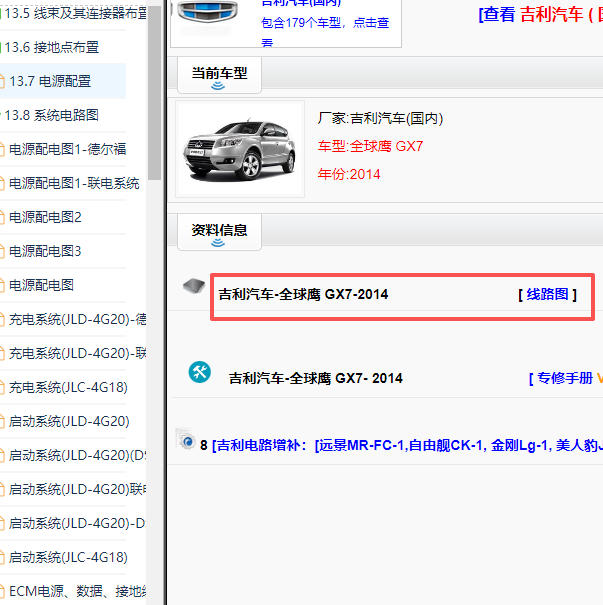Open 充电系统(JLC-4G18) entry
Image resolution: width=603 pixels, height=605 pixels.
pyautogui.click(x=68, y=387)
